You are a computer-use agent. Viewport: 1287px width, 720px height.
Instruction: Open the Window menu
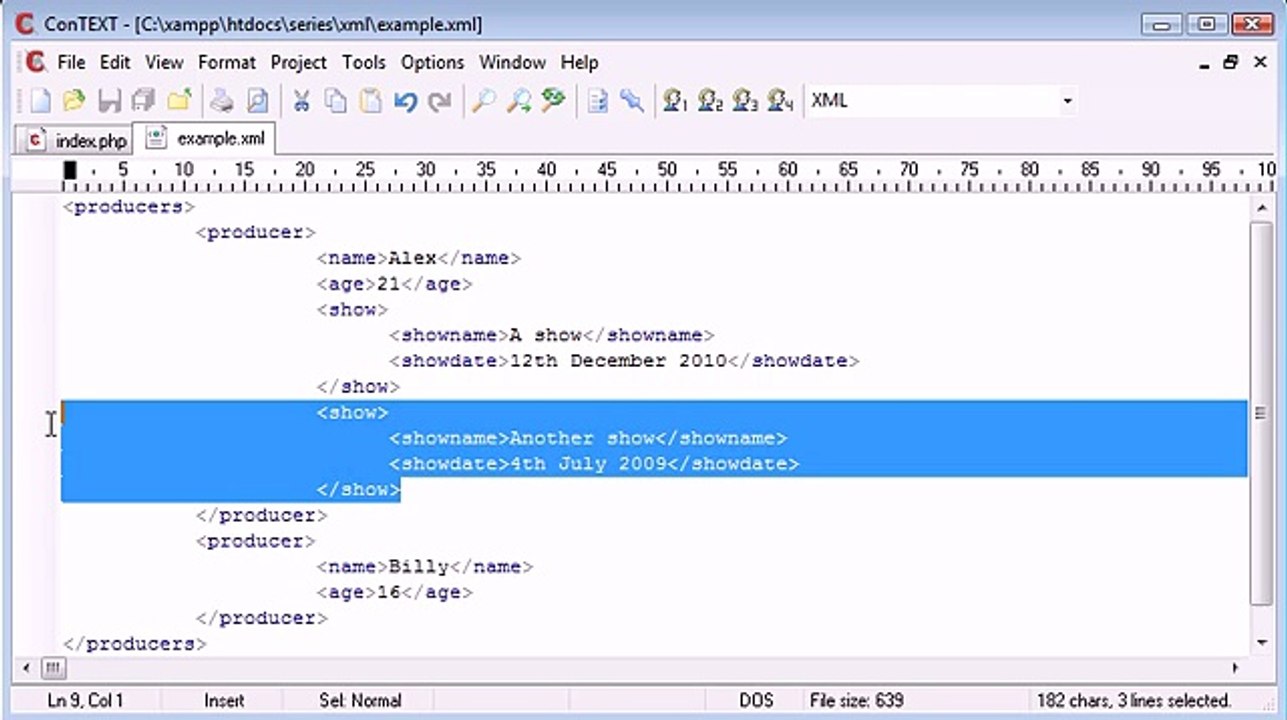coord(513,62)
